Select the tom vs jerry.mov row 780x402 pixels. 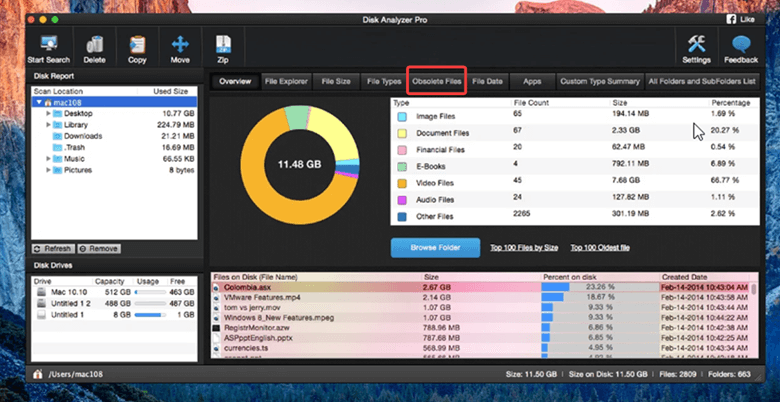481,307
